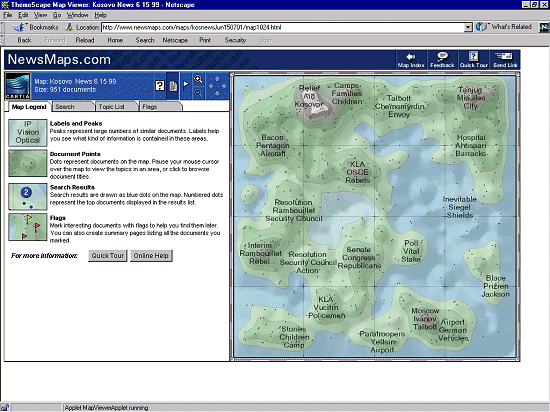The height and width of the screenshot is (412, 550).
Task: Click the pan direction arrows icon
Action: click(x=217, y=86)
